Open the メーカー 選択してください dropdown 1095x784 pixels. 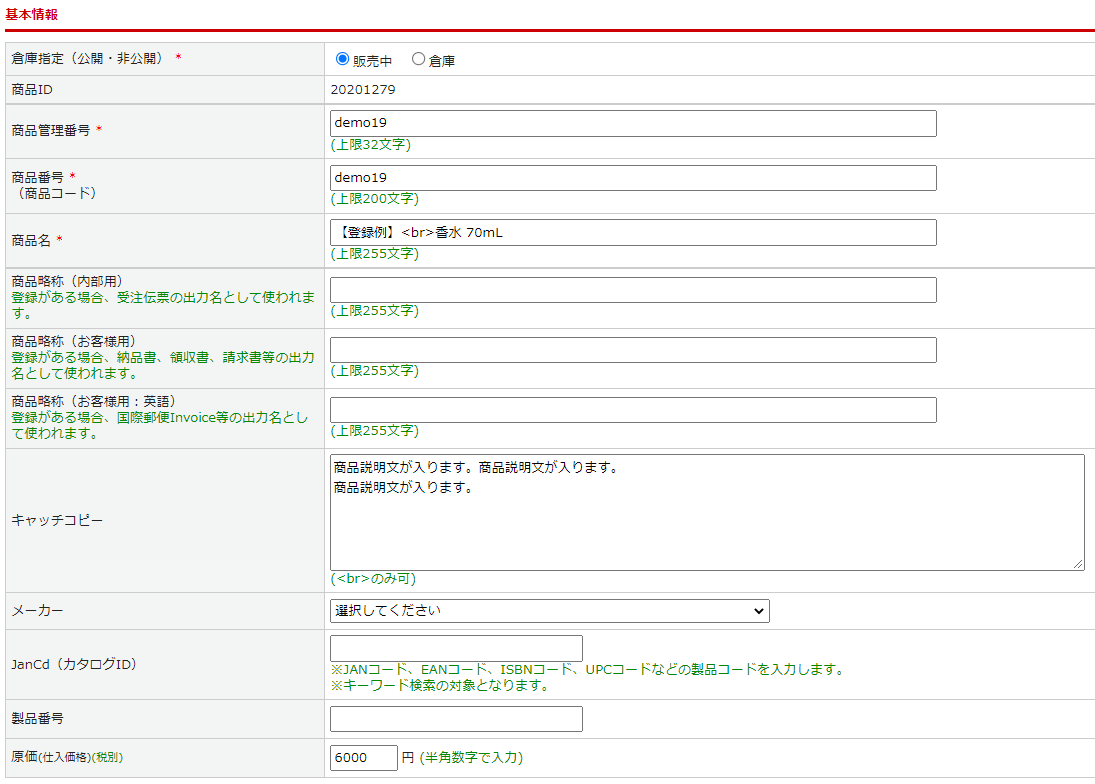pos(549,610)
